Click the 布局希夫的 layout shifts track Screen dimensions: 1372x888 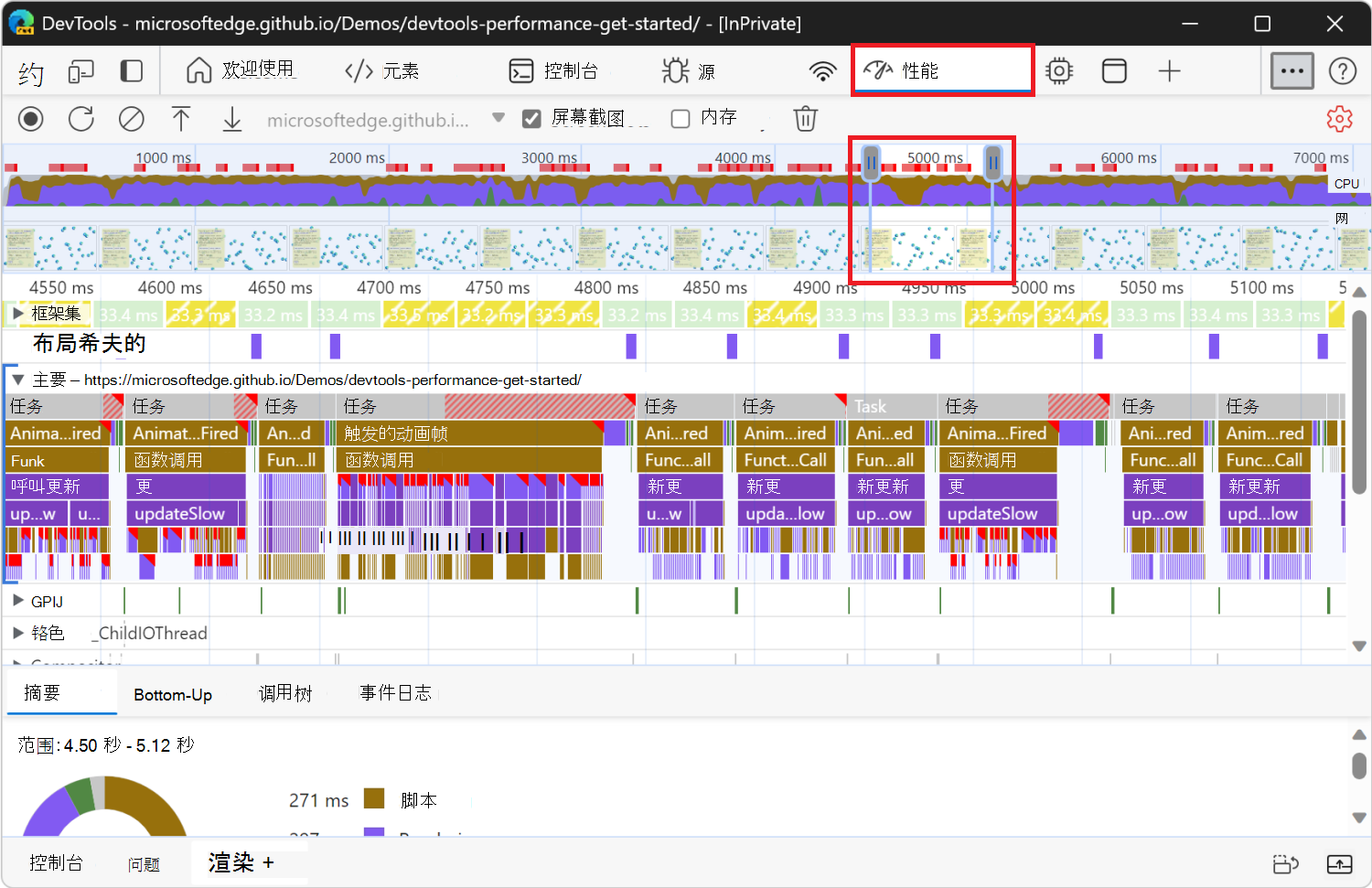point(90,344)
